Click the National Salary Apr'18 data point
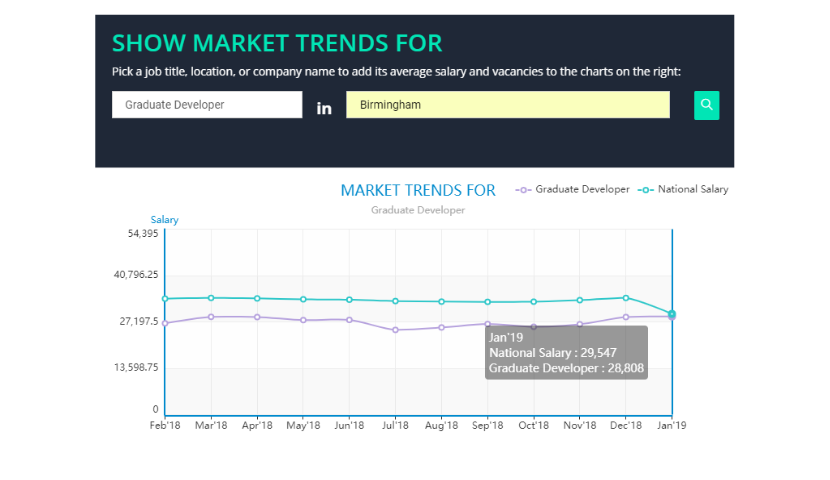 pos(257,298)
